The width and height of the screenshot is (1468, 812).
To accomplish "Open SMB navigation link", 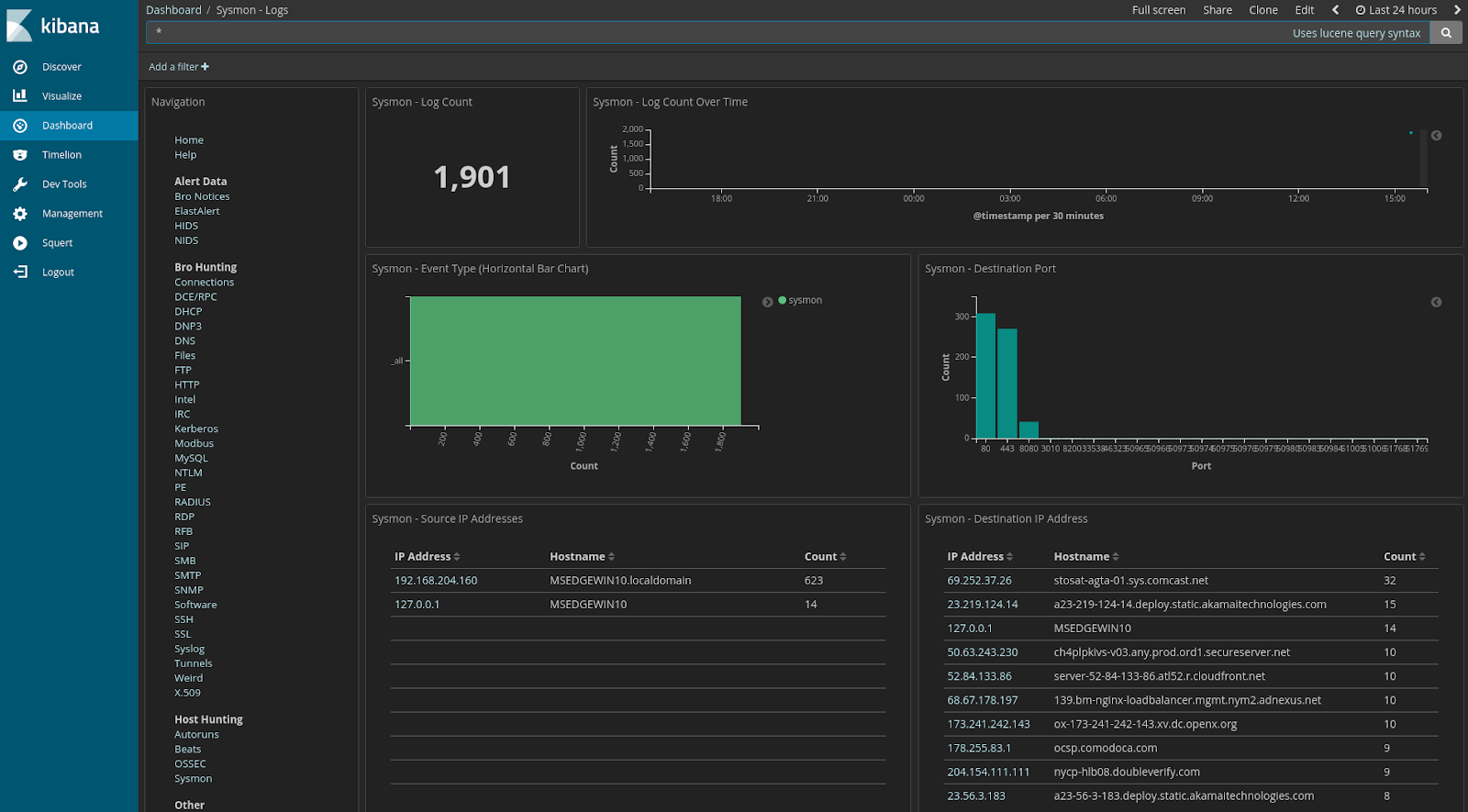I will [185, 562].
